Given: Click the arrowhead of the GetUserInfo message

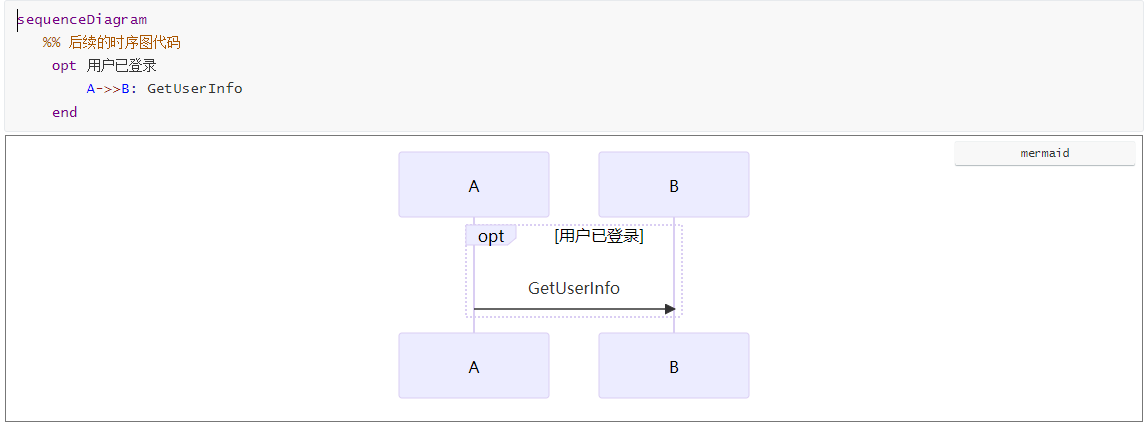Looking at the screenshot, I should tap(670, 309).
